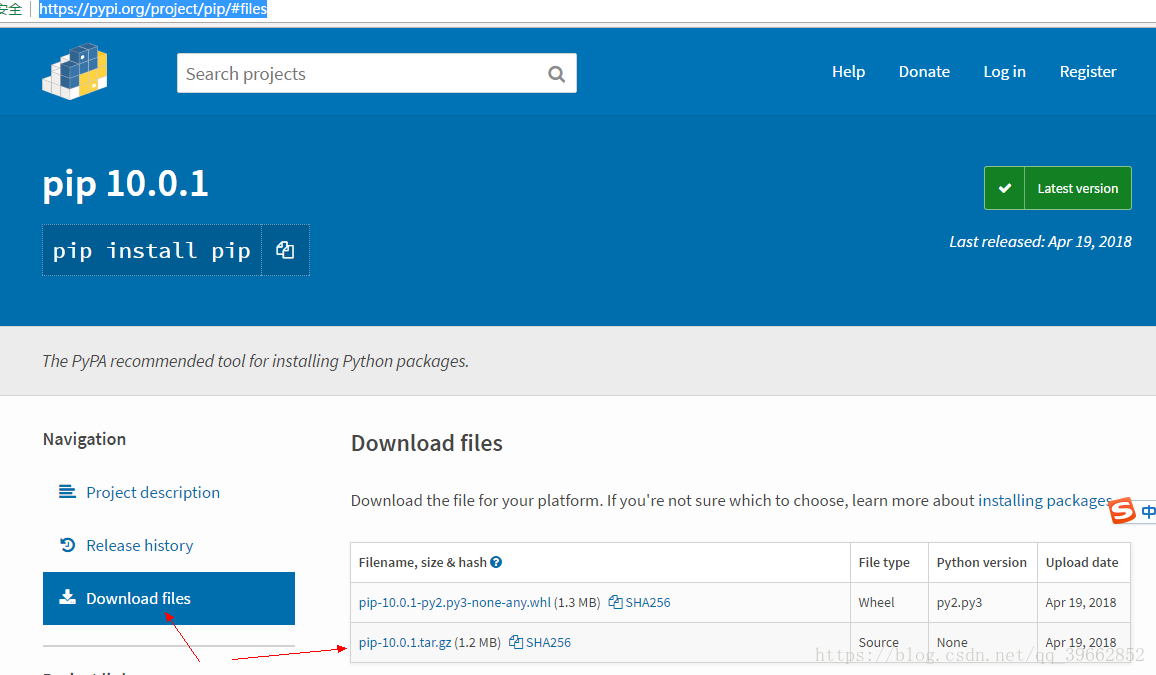Download pip-10.0.1-py2.py3-none-any.whl file

pos(454,602)
